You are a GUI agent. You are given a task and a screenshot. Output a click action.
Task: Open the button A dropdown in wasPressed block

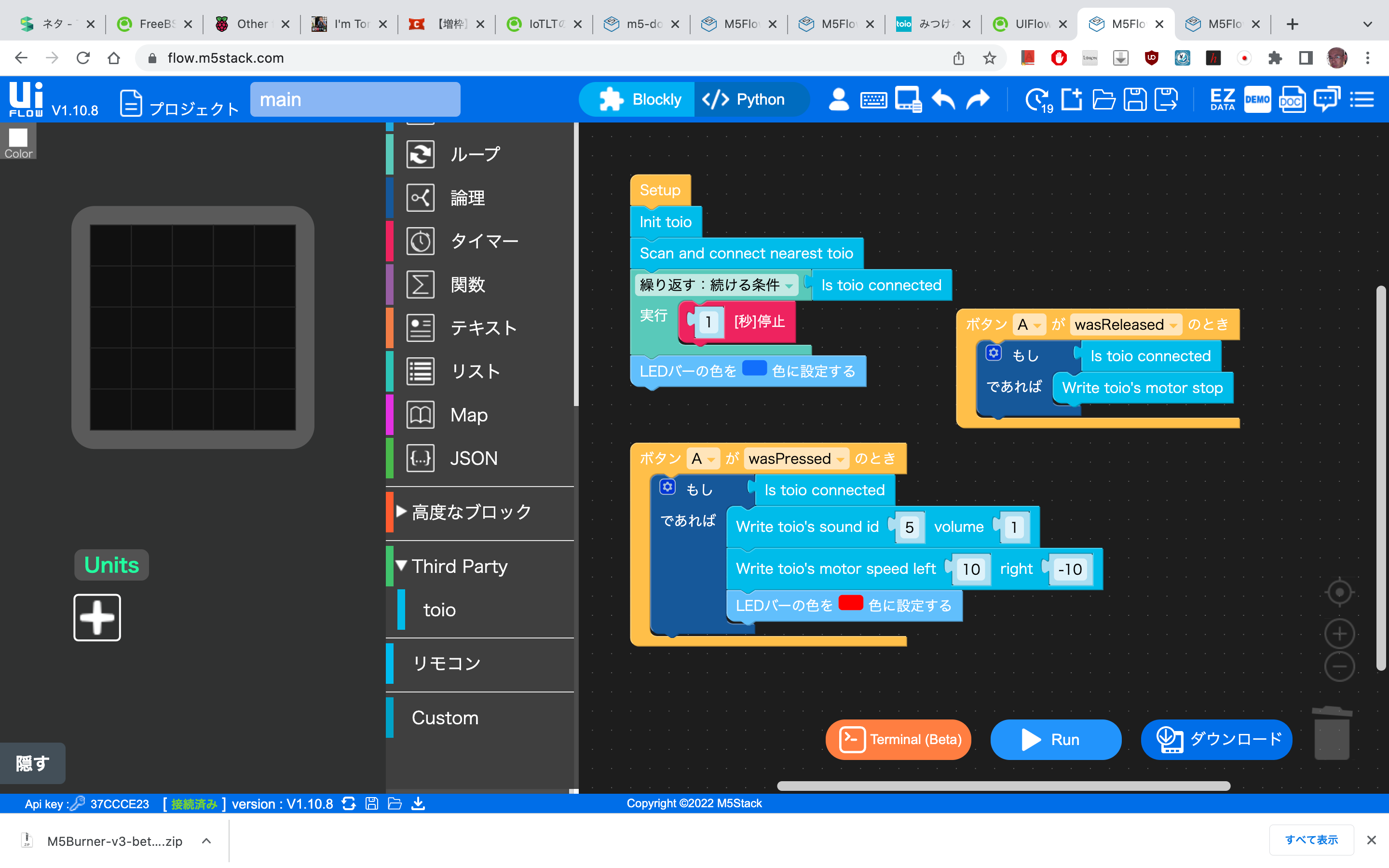click(712, 458)
